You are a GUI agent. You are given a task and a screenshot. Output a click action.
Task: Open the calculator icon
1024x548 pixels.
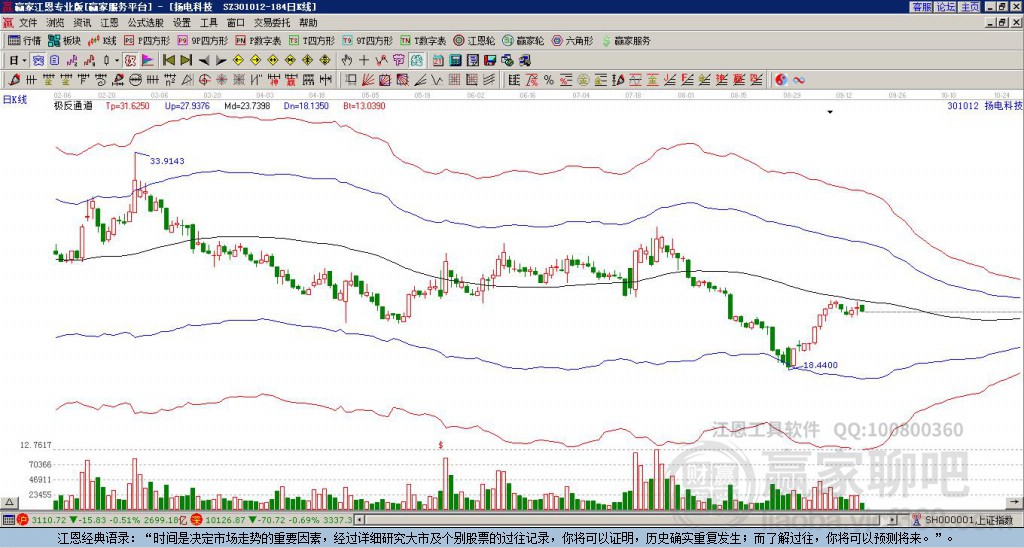coord(455,61)
